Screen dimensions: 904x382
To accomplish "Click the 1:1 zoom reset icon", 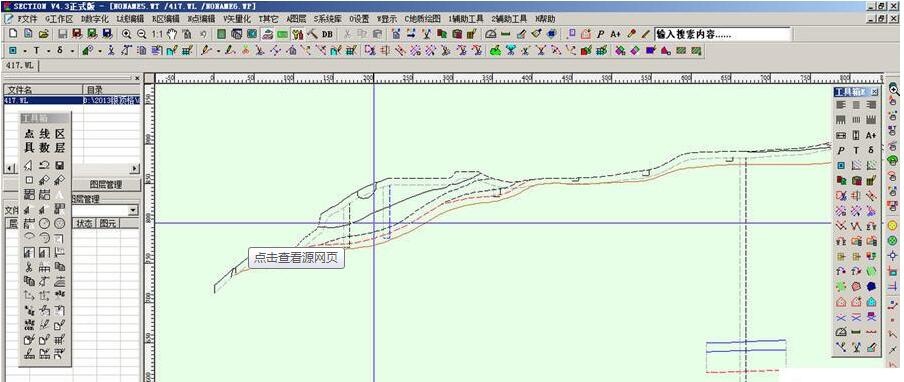I will click(x=157, y=34).
